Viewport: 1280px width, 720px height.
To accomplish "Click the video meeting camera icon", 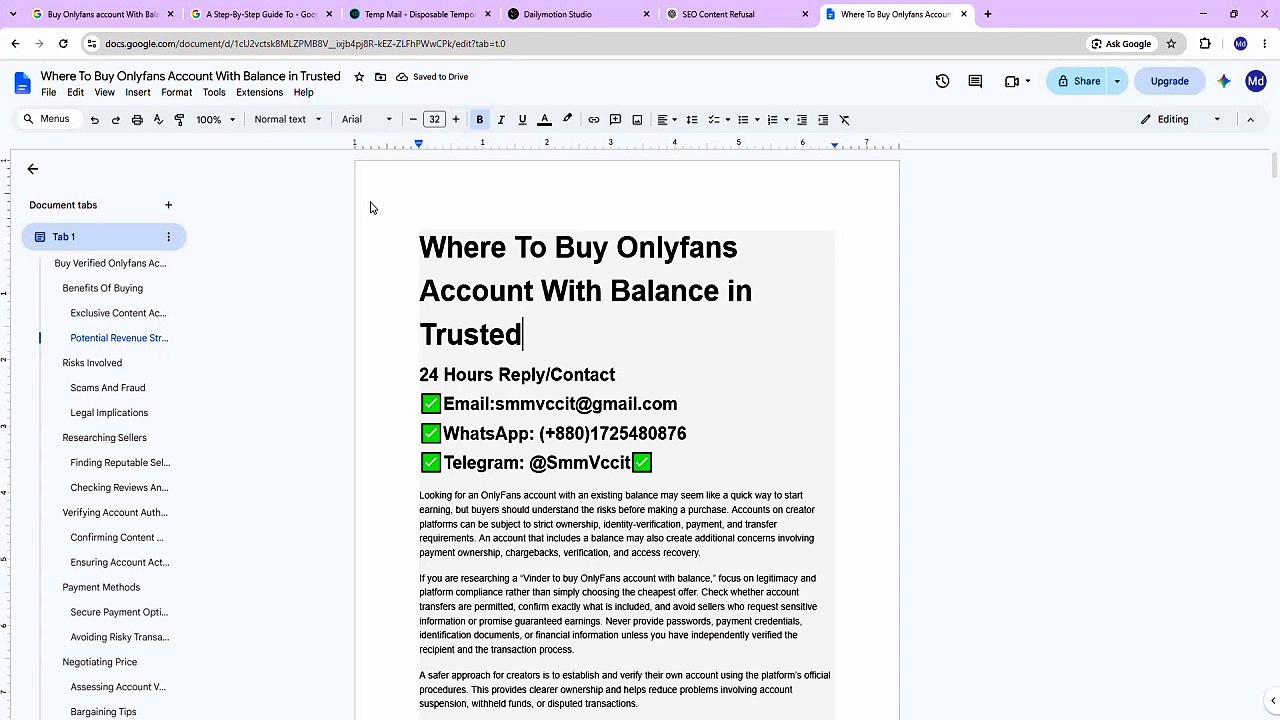I will (x=1012, y=81).
